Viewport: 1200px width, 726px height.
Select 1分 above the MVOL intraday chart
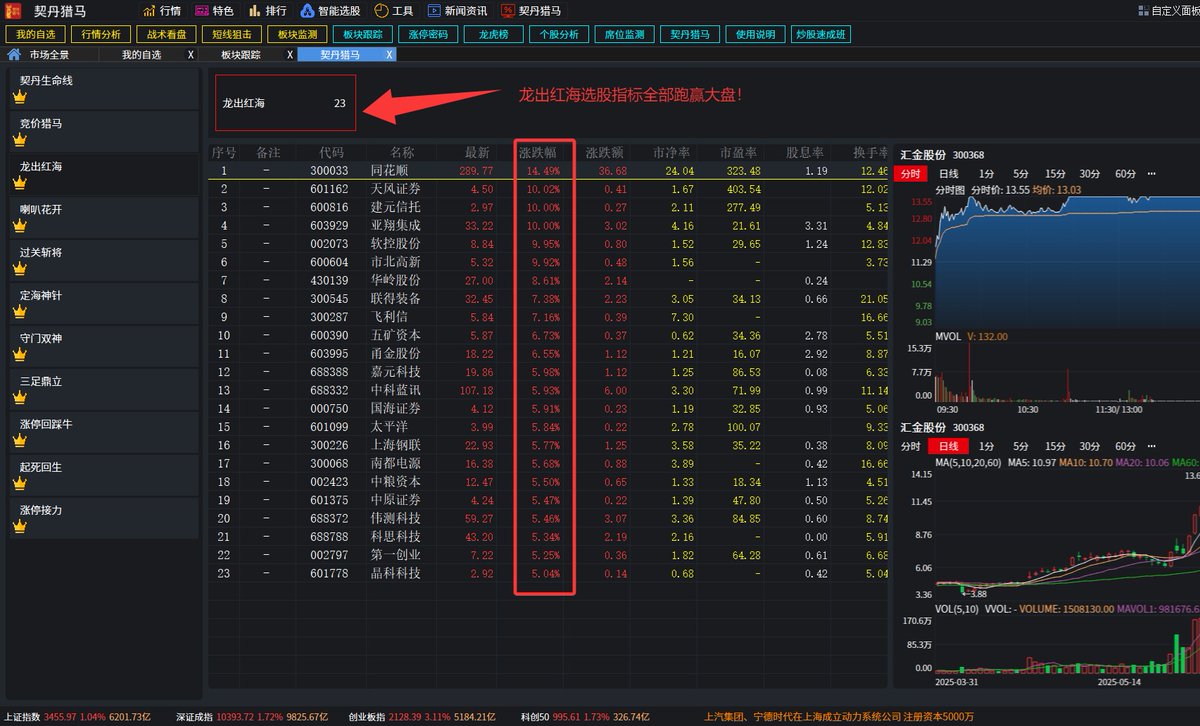pos(986,174)
